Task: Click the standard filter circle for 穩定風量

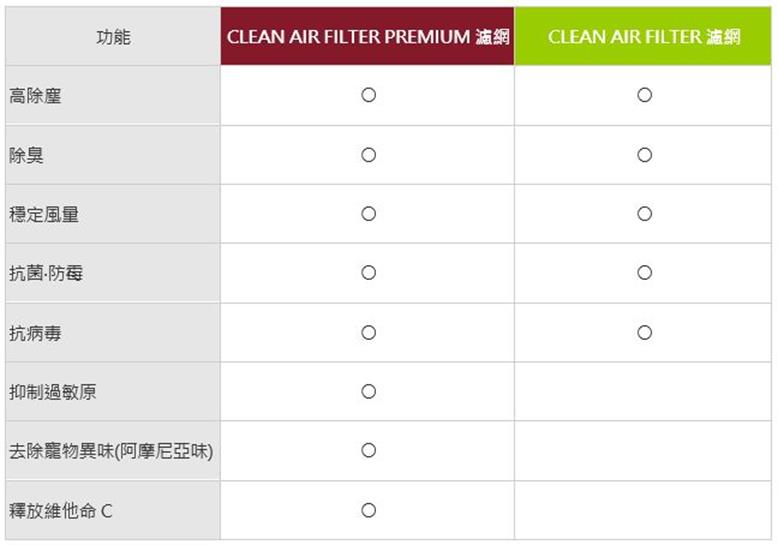Action: tap(644, 214)
